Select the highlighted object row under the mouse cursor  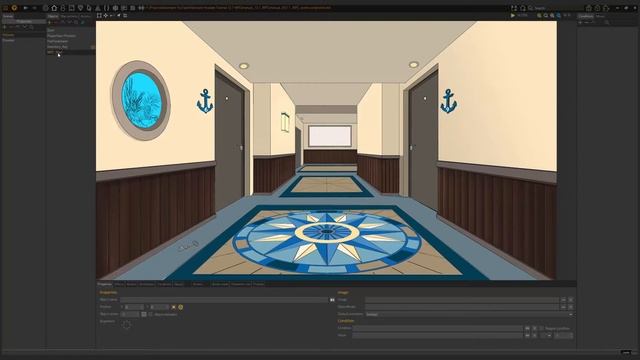70,52
